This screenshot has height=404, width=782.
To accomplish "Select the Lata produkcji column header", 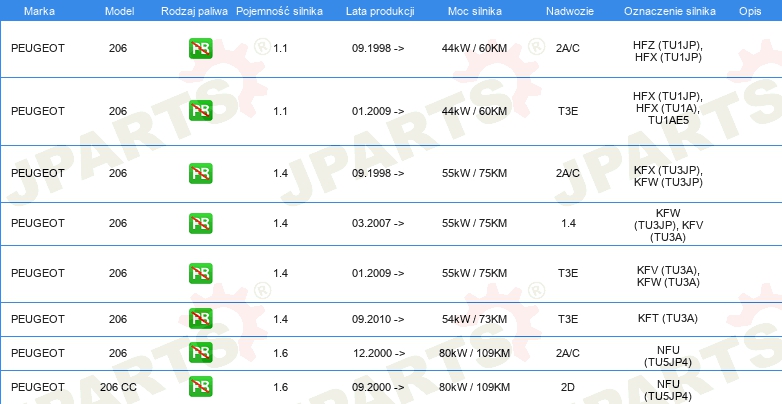I will pos(380,11).
